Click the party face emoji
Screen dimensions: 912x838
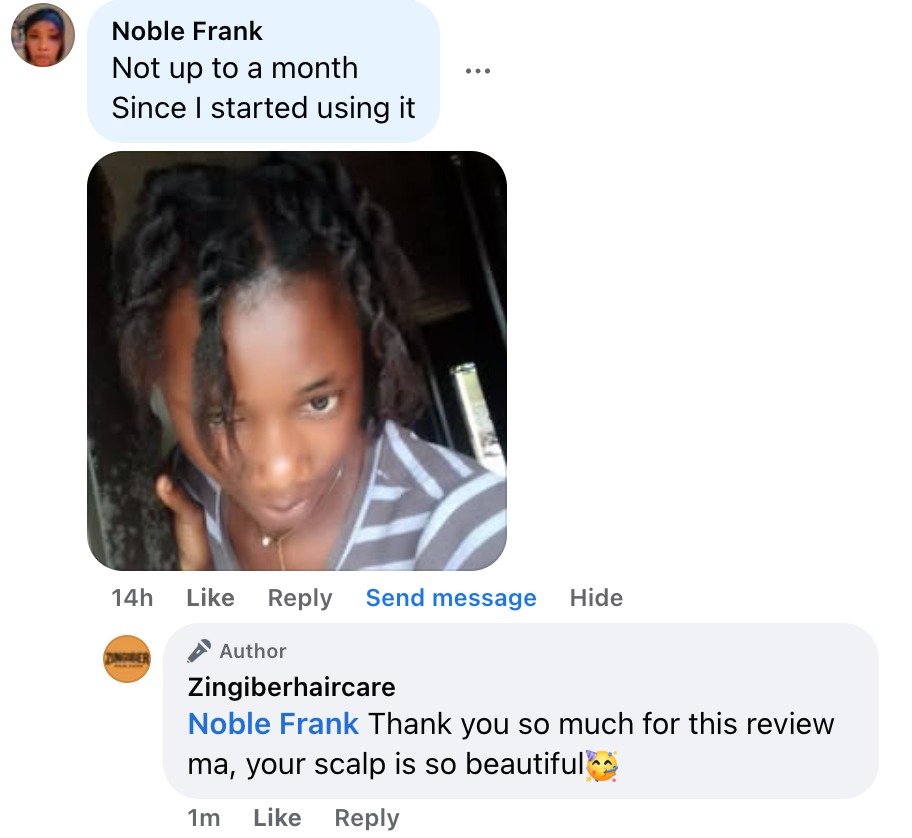point(602,766)
